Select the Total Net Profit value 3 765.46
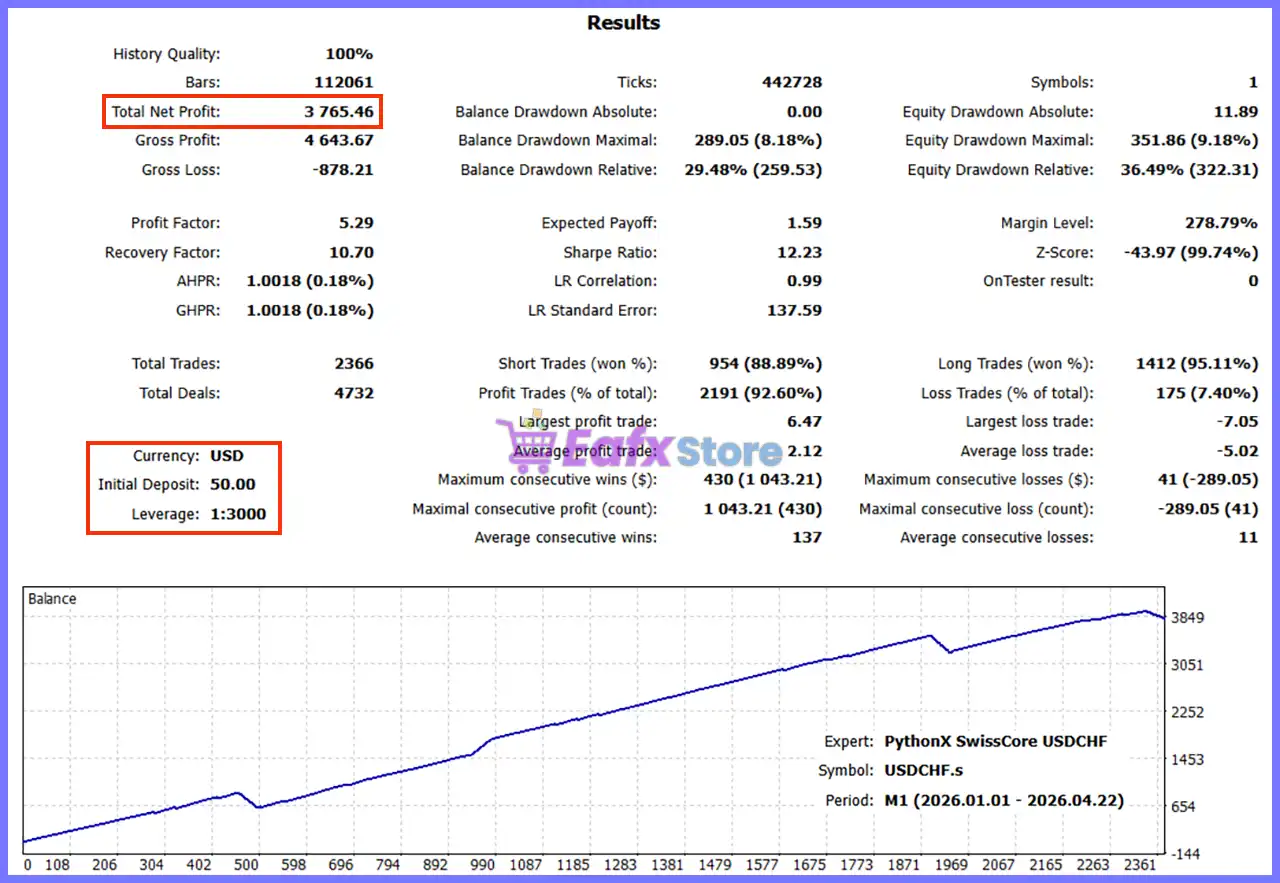Viewport: 1280px width, 883px height. (x=339, y=112)
